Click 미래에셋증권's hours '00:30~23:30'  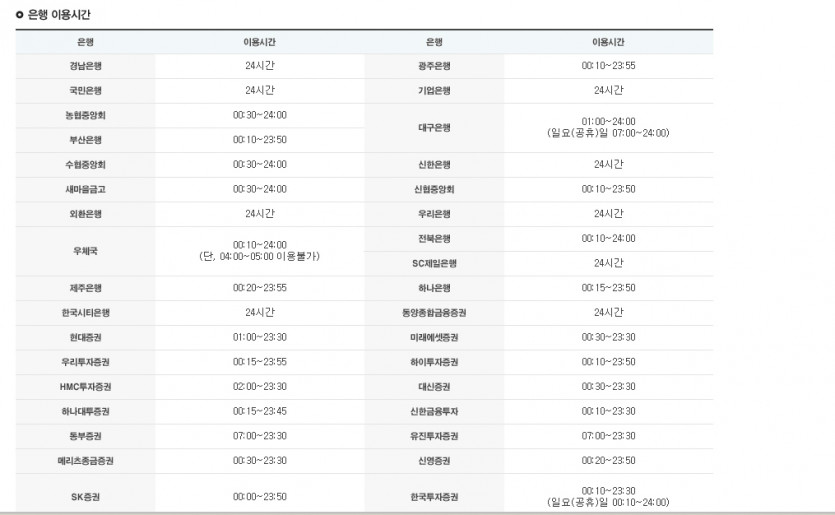point(608,337)
